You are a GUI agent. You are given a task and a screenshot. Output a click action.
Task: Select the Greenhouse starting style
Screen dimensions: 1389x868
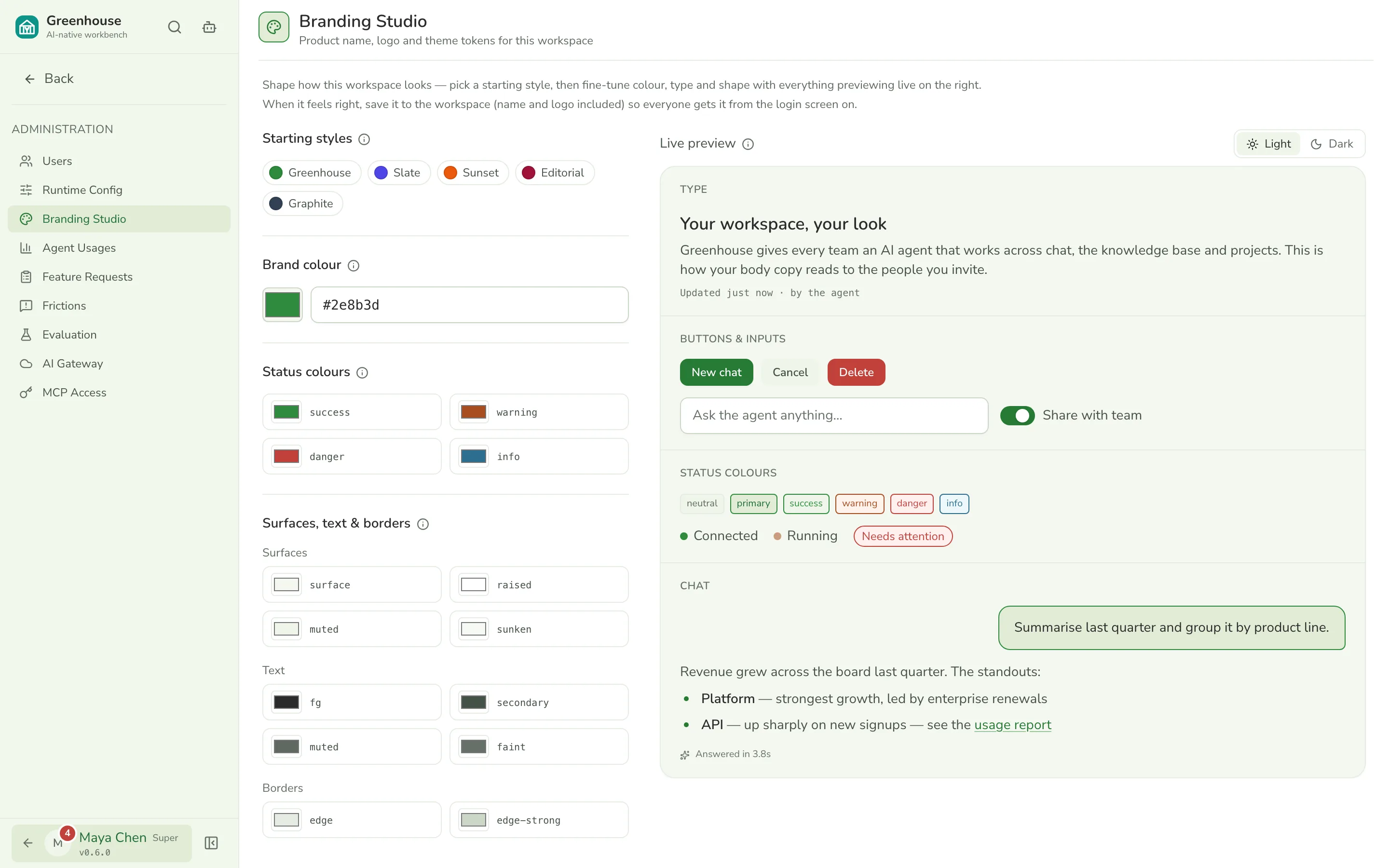312,173
